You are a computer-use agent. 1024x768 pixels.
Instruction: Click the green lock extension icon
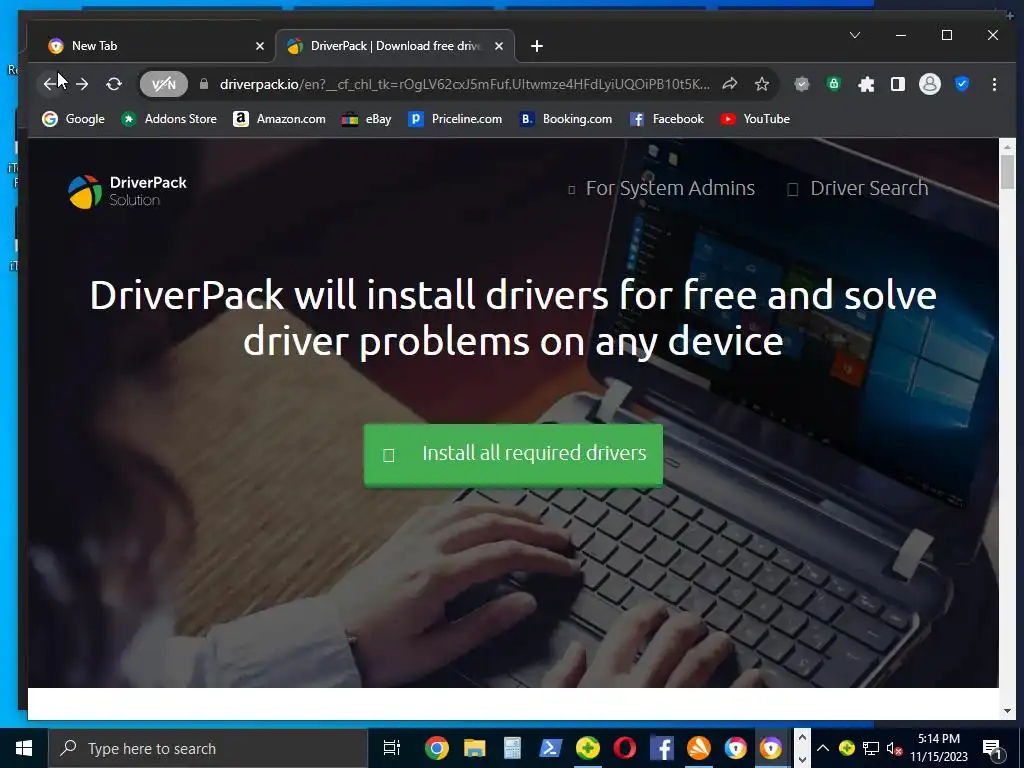tap(833, 84)
